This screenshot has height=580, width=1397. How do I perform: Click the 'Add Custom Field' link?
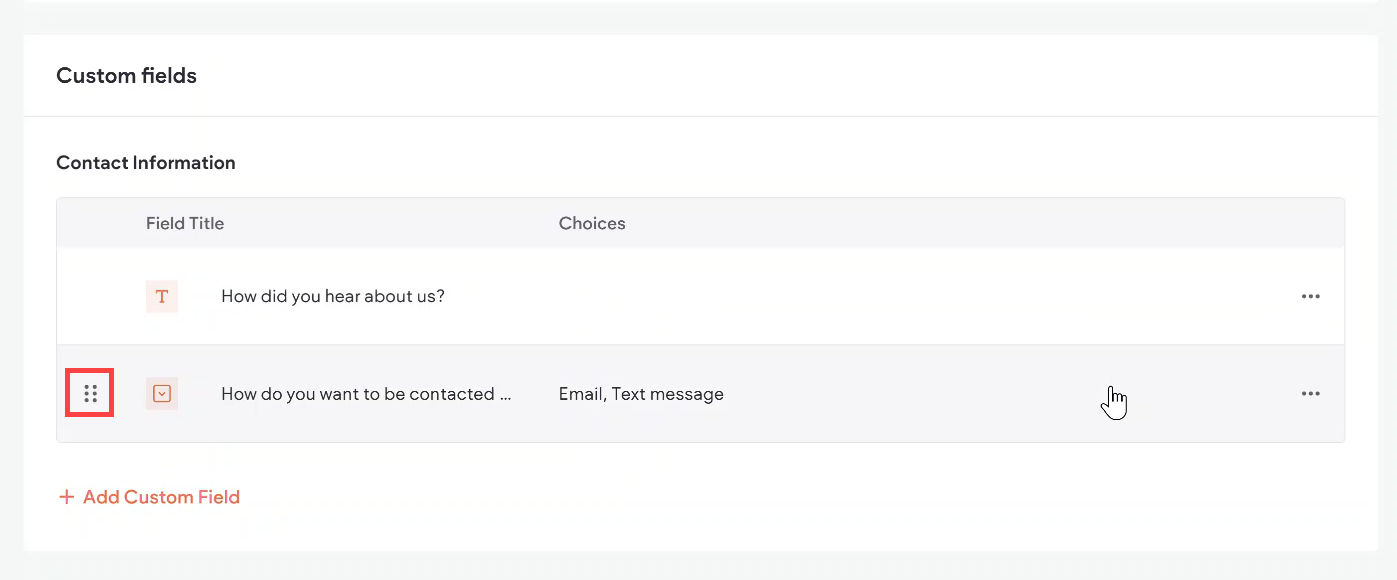pos(161,497)
